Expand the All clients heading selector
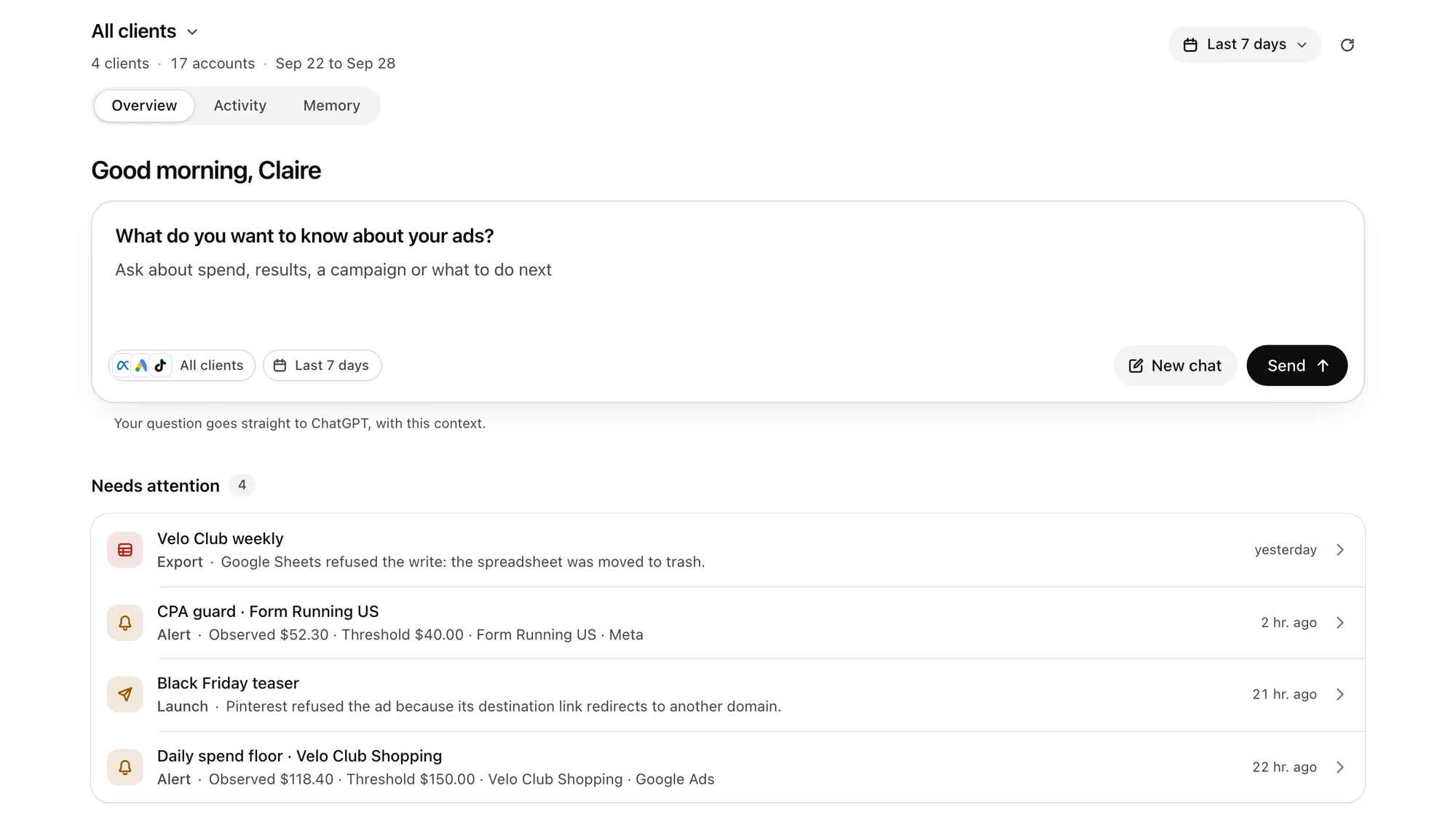Image resolution: width=1456 pixels, height=831 pixels. pyautogui.click(x=145, y=31)
